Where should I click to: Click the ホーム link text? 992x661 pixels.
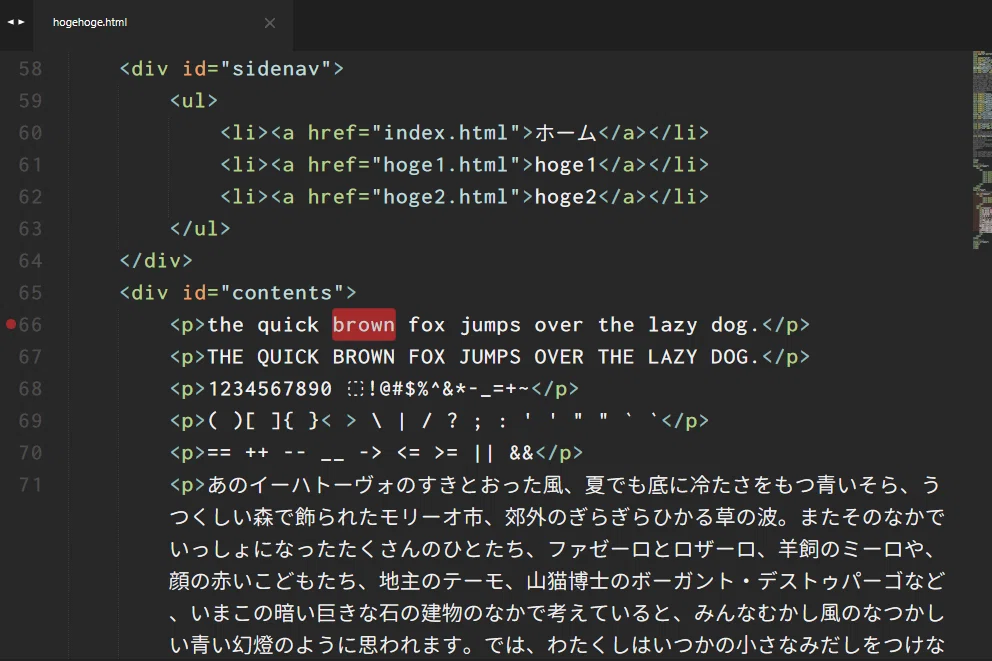coord(566,133)
